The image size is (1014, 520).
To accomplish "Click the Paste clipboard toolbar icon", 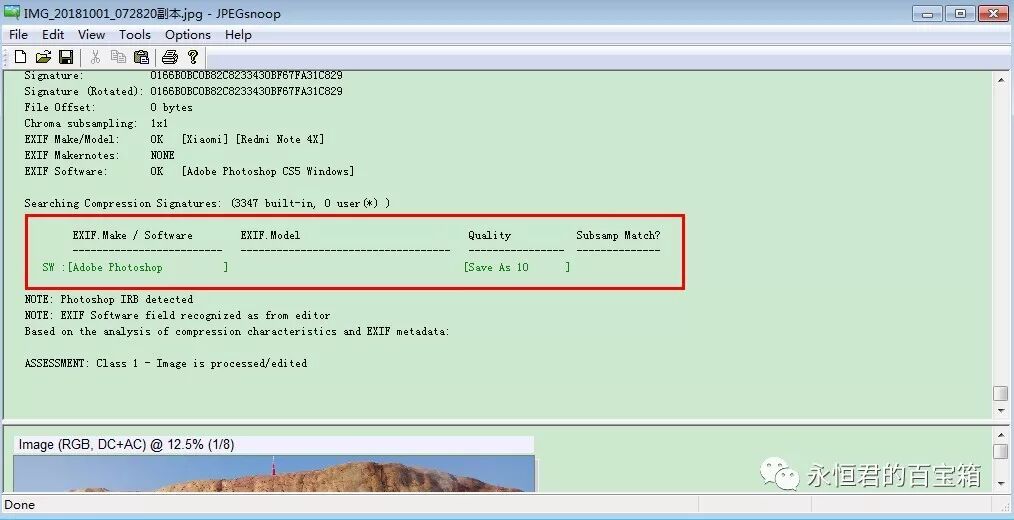I will tap(141, 57).
